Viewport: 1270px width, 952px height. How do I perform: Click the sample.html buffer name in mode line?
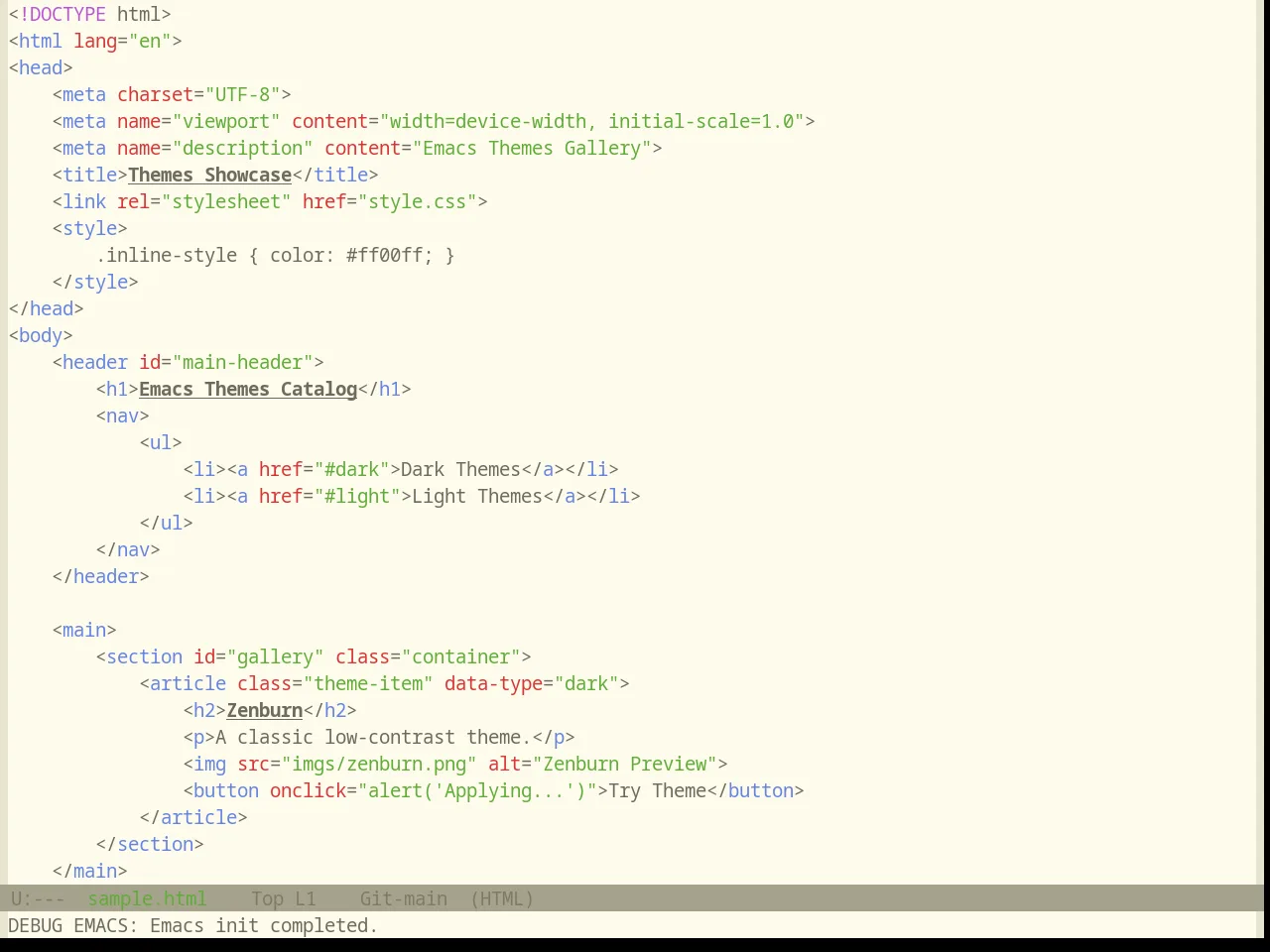point(147,899)
